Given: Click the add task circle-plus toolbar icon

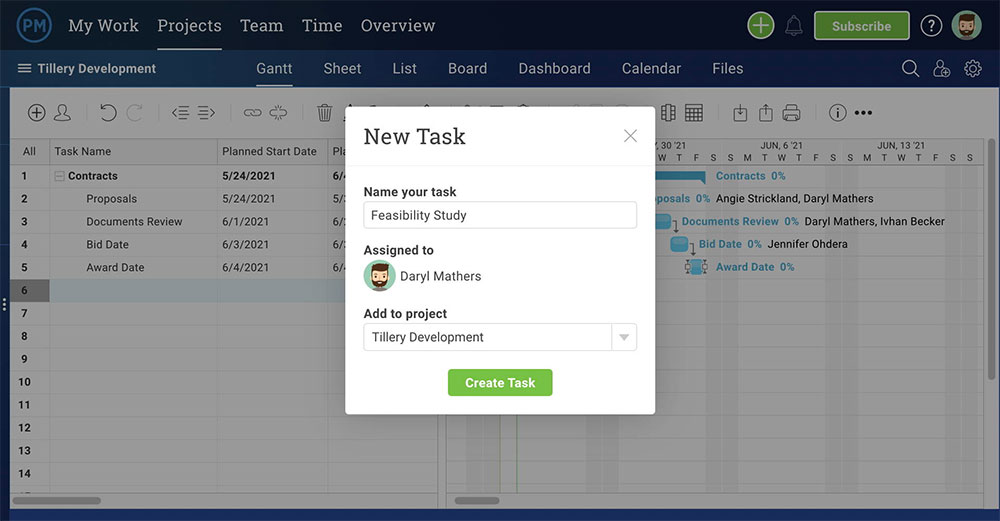Looking at the screenshot, I should coord(36,113).
